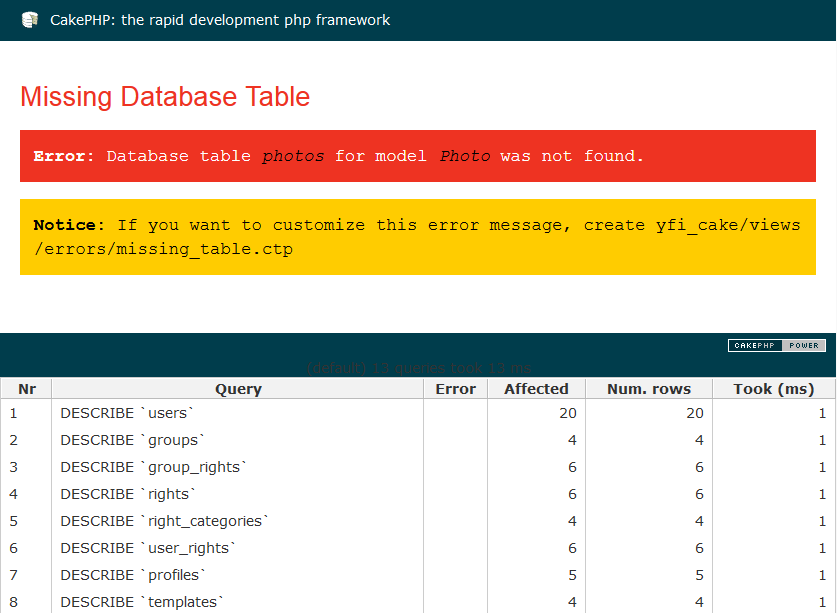Click the yellow notice about missing_table.ctp

pyautogui.click(x=418, y=237)
